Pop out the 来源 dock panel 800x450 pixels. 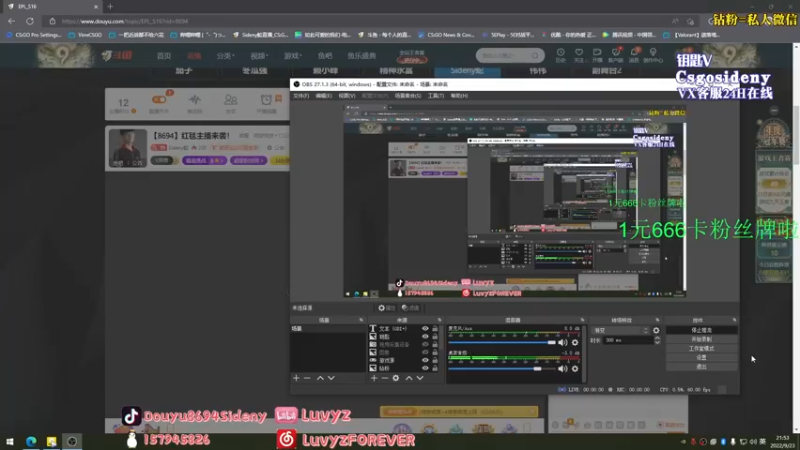point(439,320)
